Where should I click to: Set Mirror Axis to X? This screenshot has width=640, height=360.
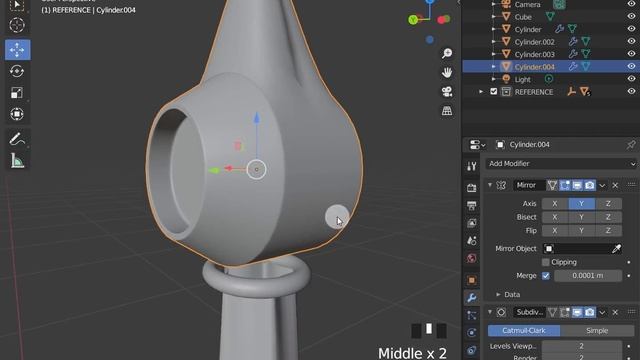[555, 204]
